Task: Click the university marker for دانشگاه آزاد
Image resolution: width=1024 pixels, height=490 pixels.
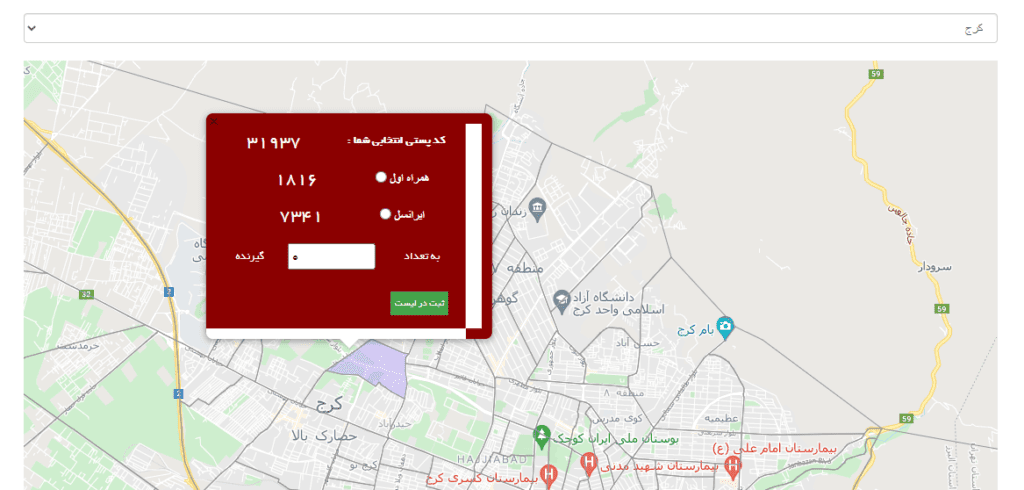Action: (561, 301)
